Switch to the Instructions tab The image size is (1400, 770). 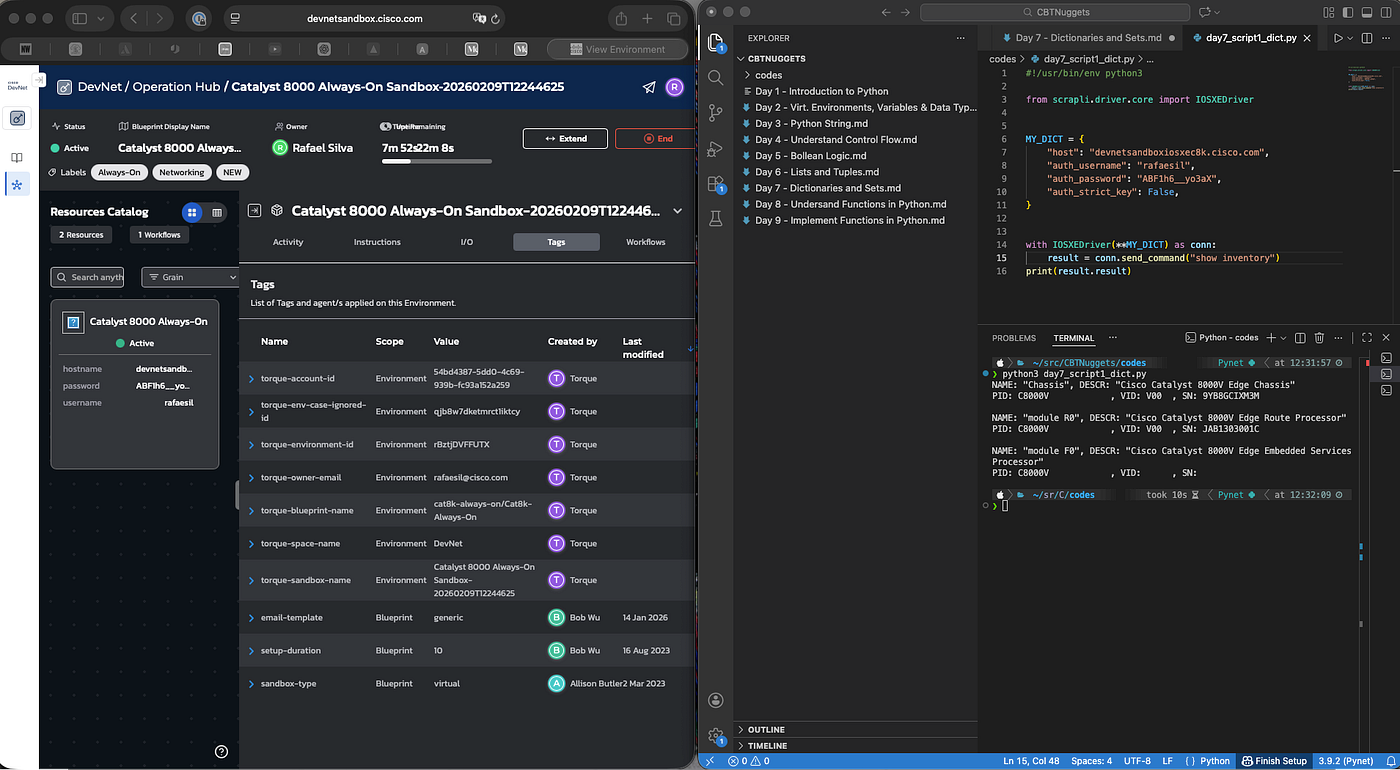tap(377, 242)
